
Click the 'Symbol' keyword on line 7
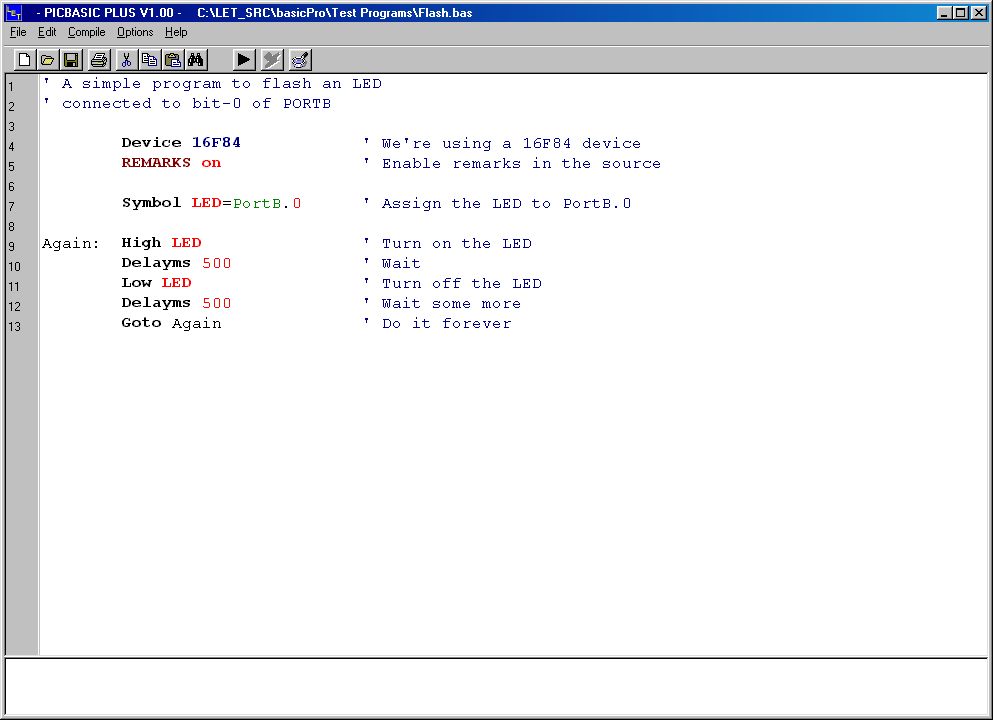(151, 203)
